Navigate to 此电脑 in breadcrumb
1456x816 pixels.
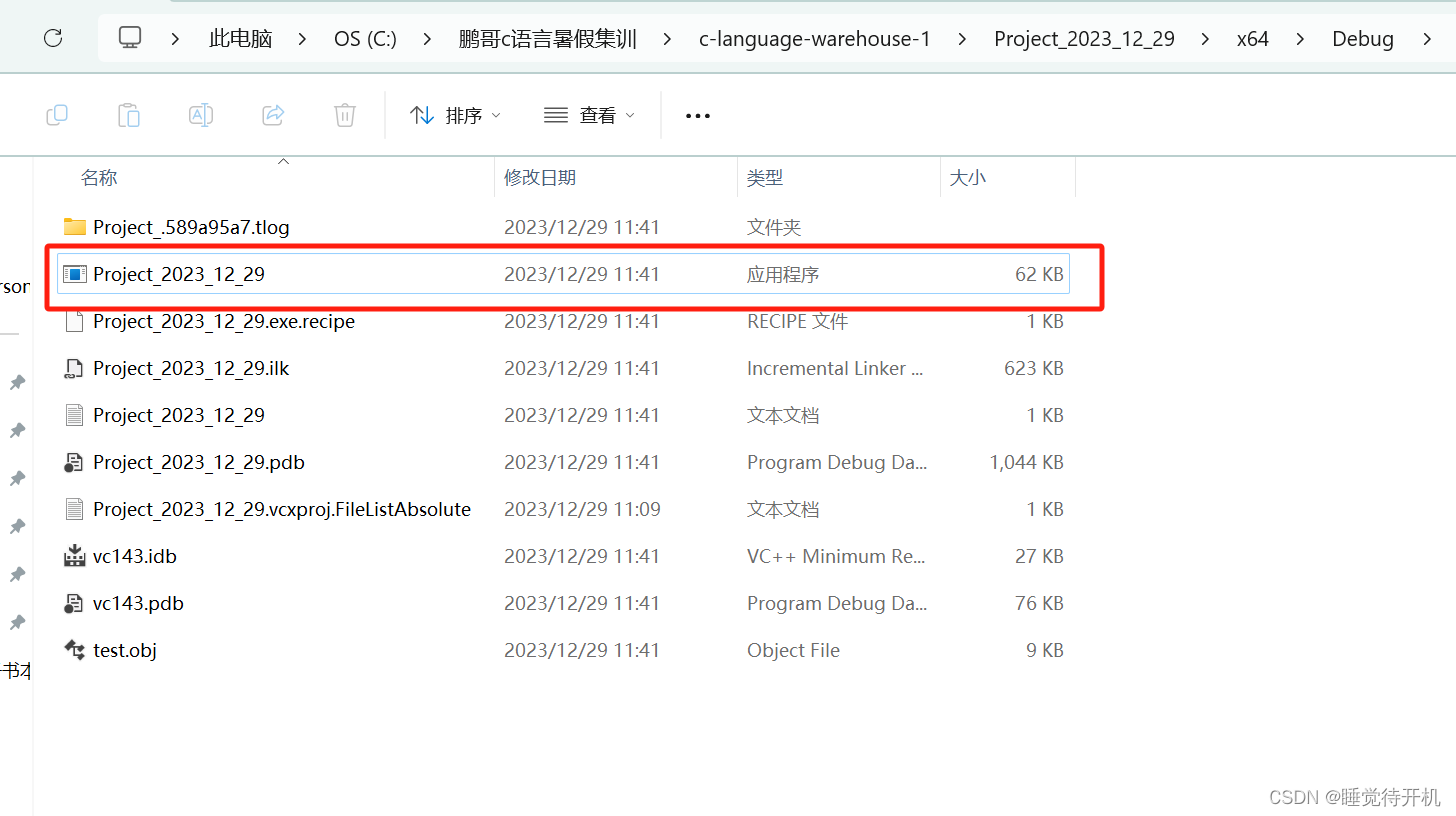241,39
